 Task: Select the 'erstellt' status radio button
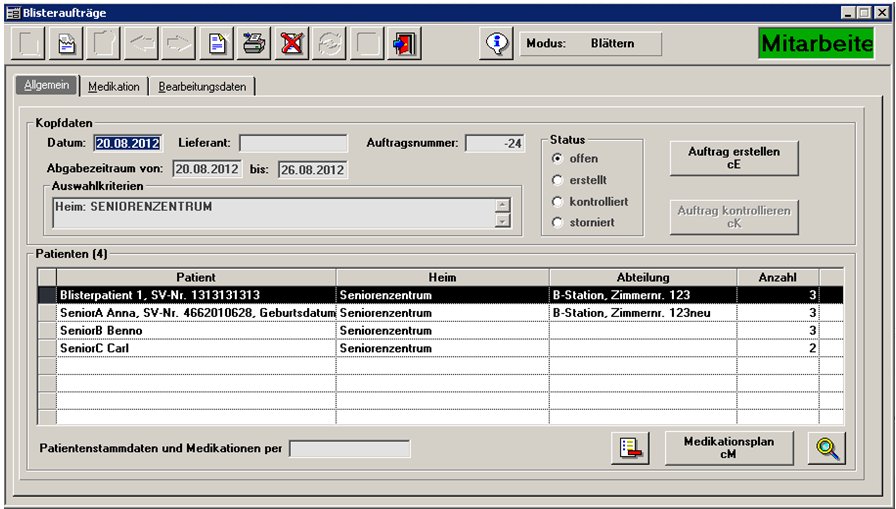click(558, 180)
